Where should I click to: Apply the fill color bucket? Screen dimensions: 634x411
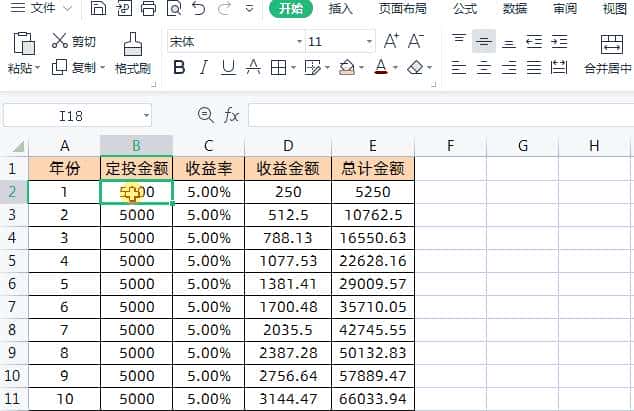click(x=347, y=68)
